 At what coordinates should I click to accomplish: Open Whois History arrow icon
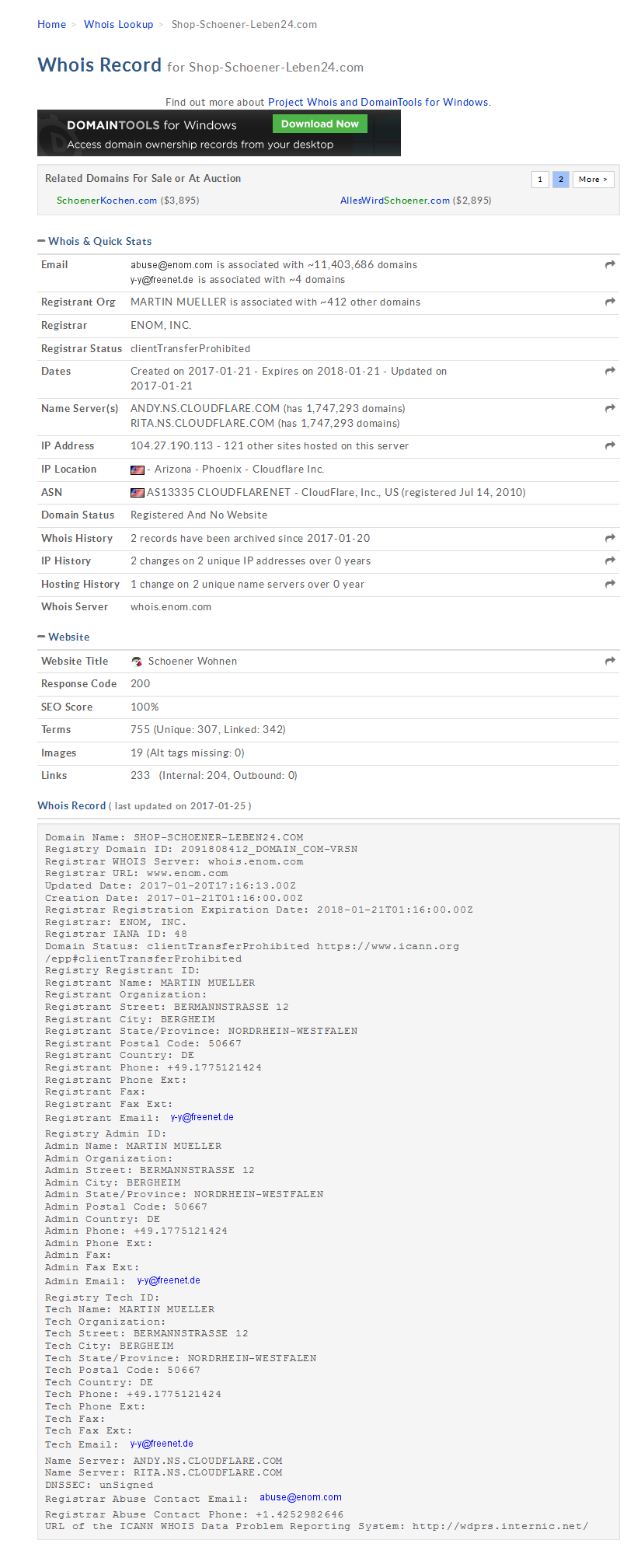tap(610, 537)
